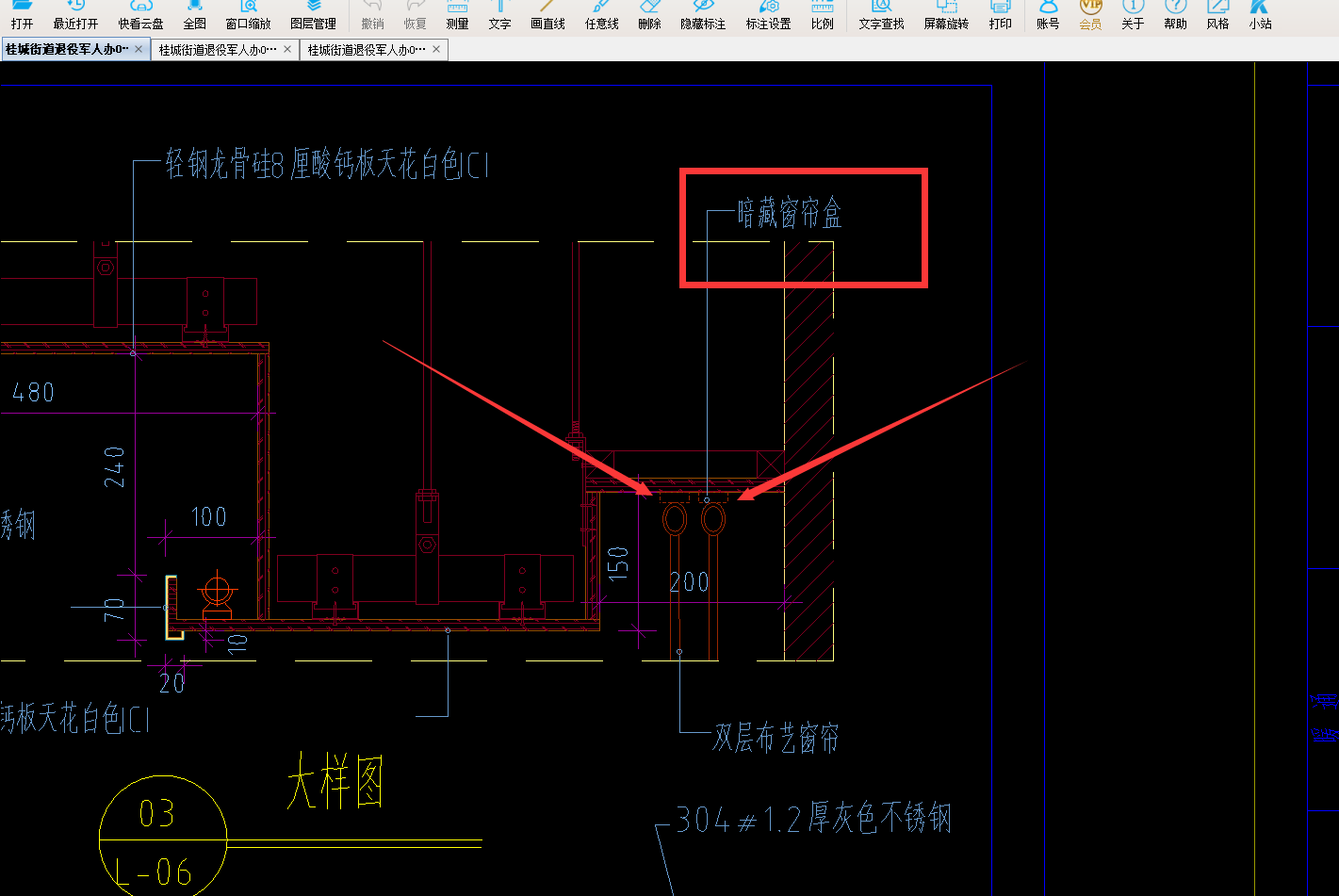The image size is (1339, 896).
Task: Click the 撤销 undo button
Action: [x=373, y=16]
